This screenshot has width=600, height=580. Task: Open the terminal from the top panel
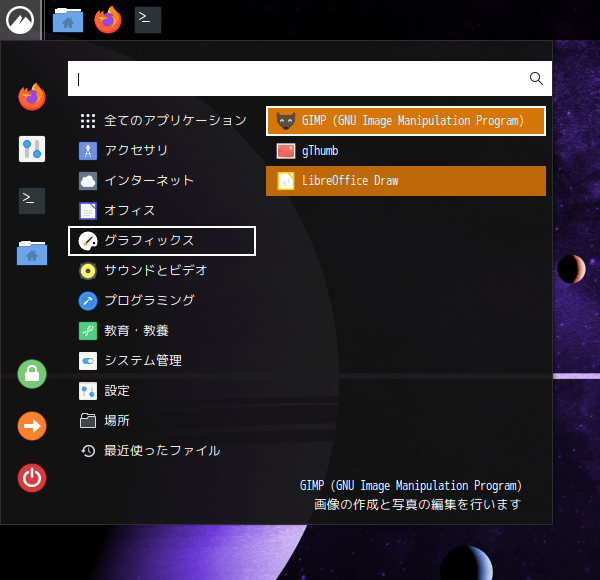[x=148, y=20]
